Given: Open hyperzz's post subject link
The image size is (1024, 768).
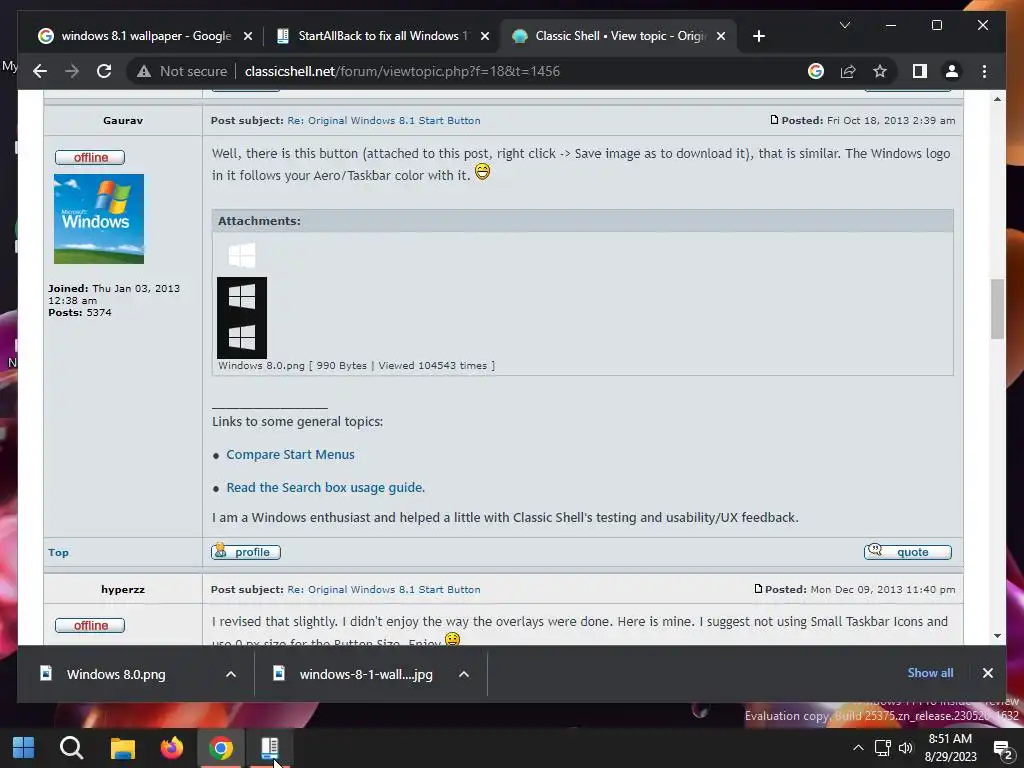Looking at the screenshot, I should click(x=383, y=590).
